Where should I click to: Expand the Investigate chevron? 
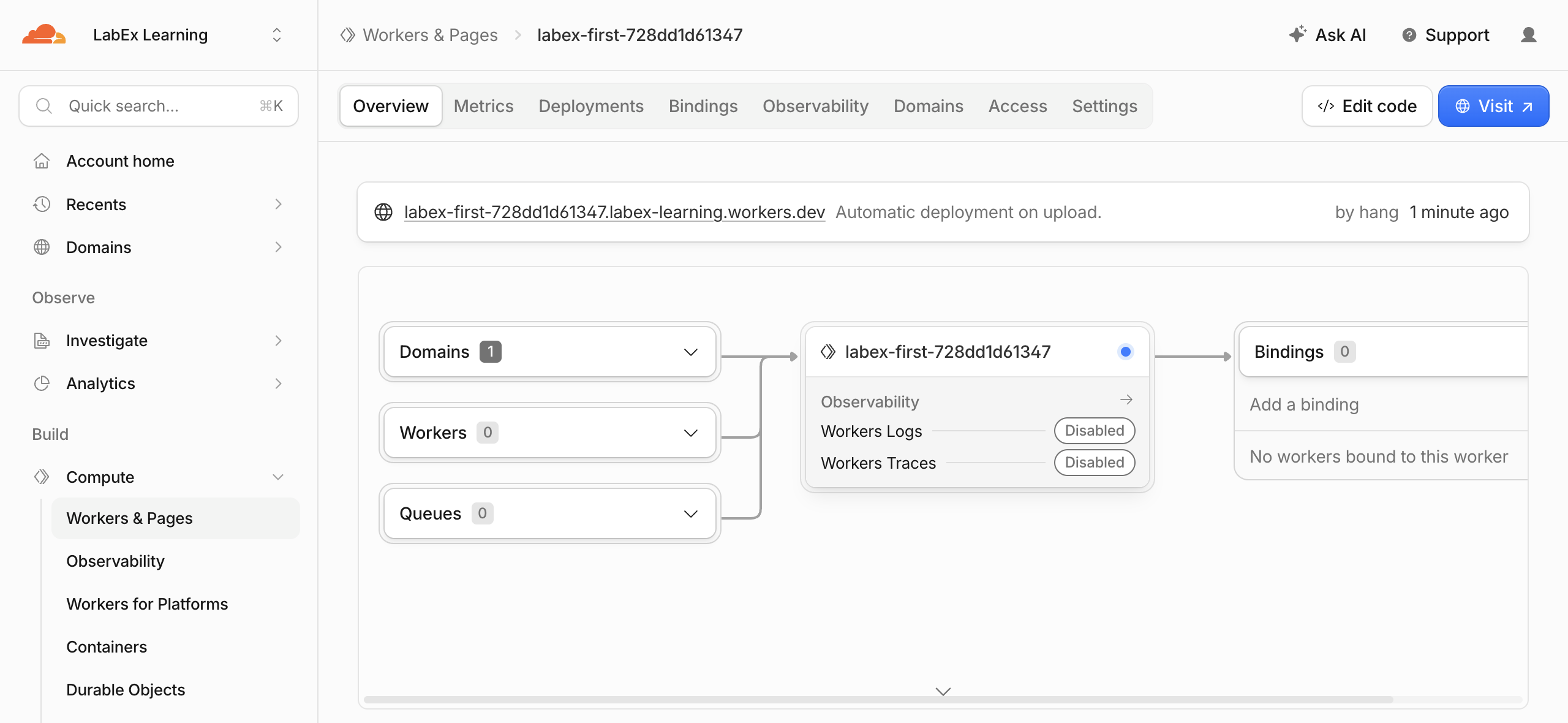click(279, 341)
